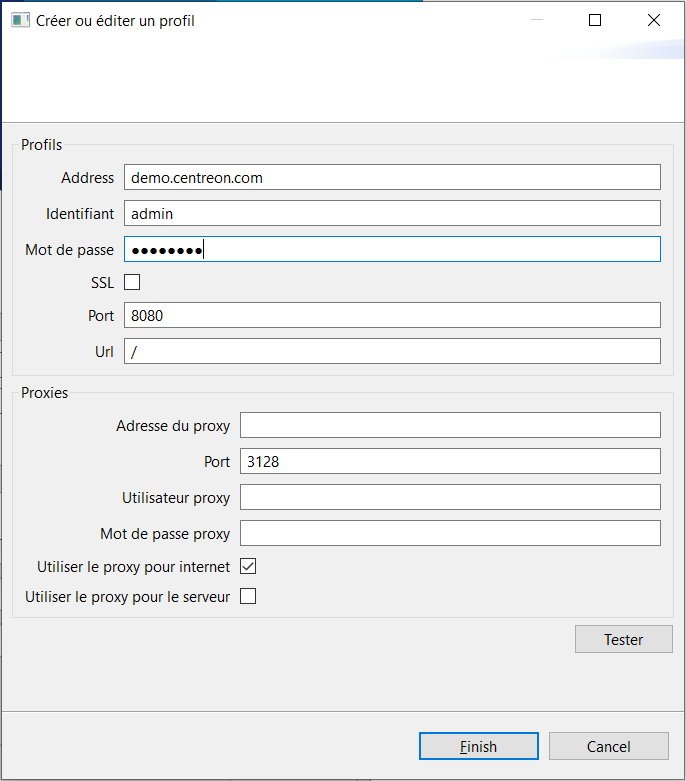Click the proxy Port field showing 3128
The width and height of the screenshot is (686, 781).
[x=450, y=461]
